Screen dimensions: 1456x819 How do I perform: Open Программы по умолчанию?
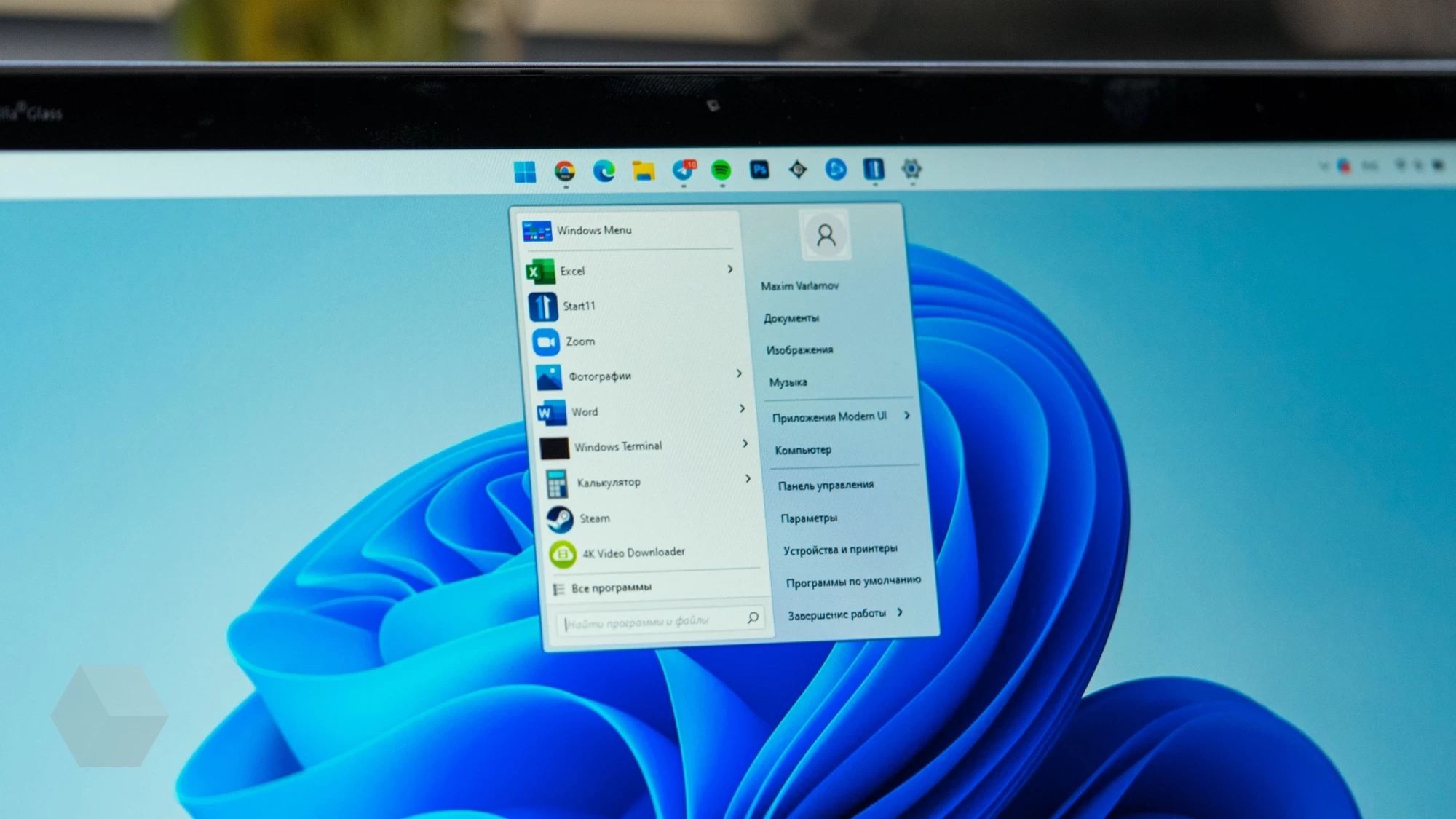point(853,582)
